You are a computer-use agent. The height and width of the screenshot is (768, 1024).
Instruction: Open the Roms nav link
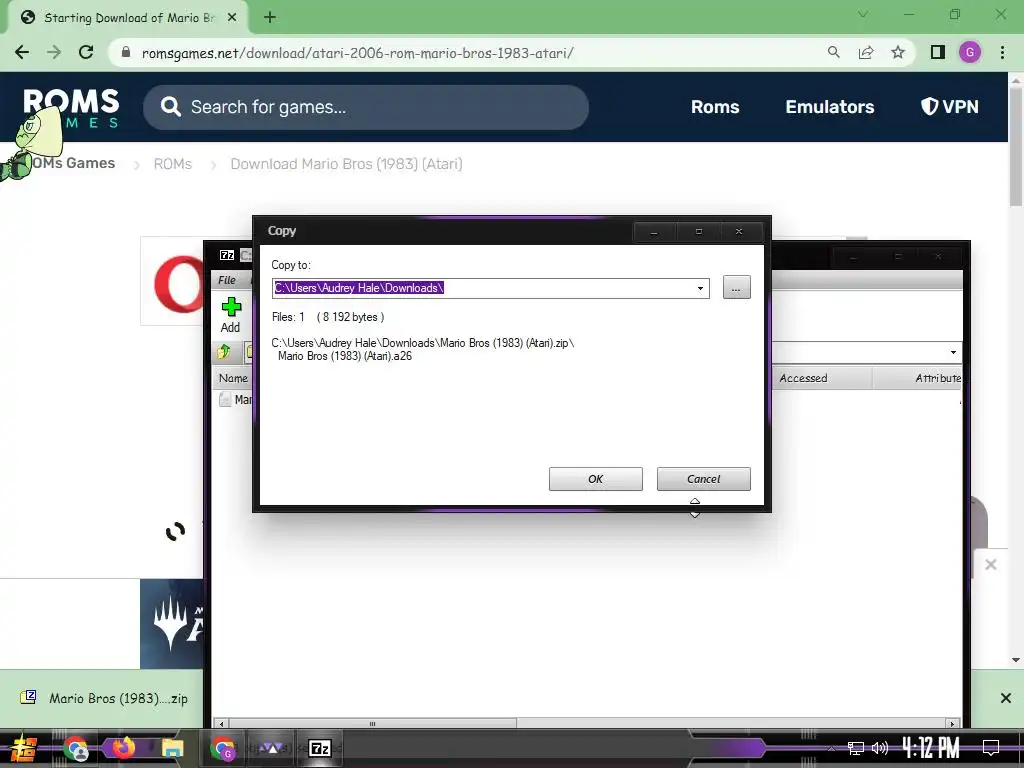(x=715, y=107)
